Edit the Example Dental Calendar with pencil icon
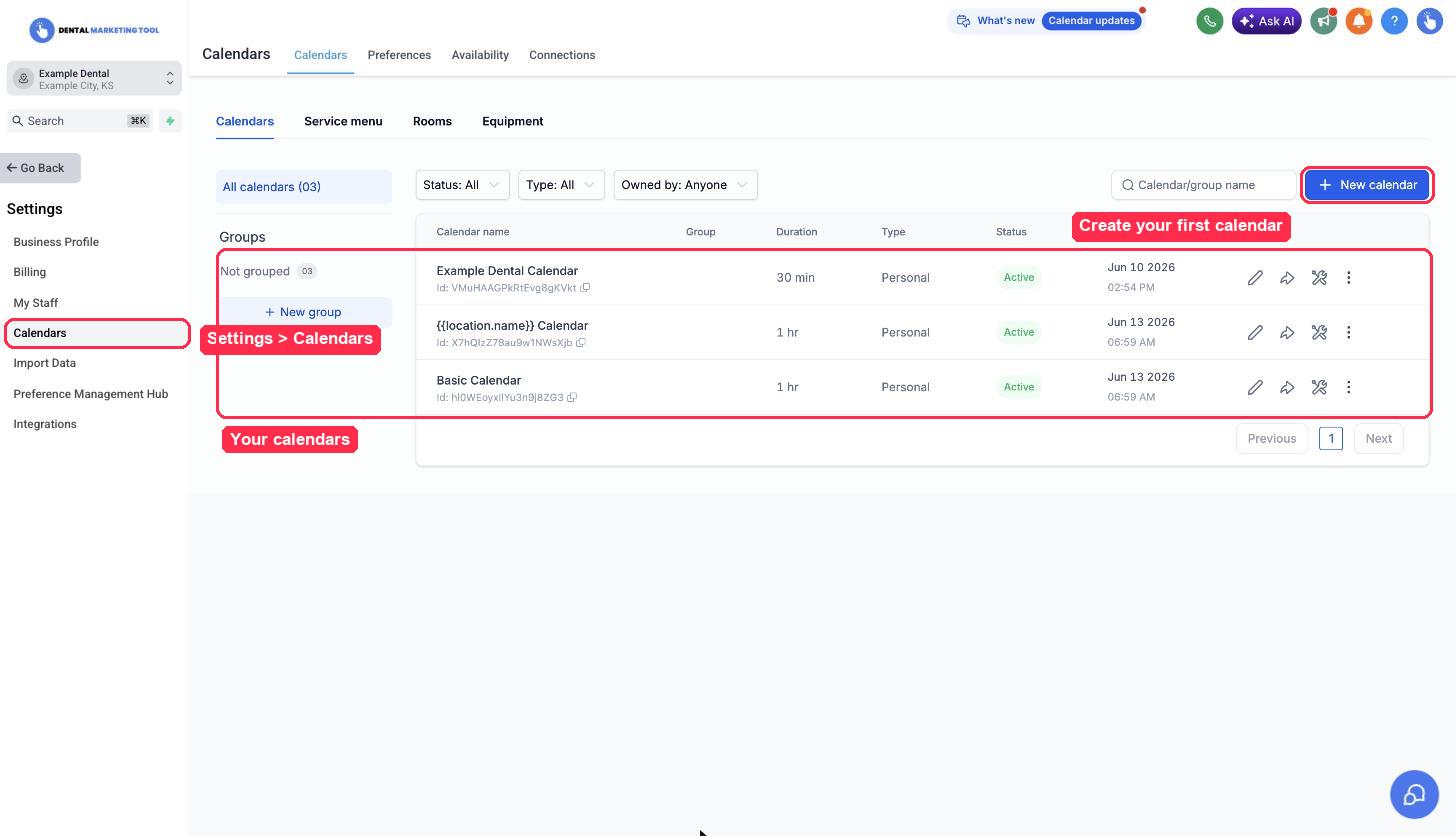The height and width of the screenshot is (836, 1456). (1255, 278)
